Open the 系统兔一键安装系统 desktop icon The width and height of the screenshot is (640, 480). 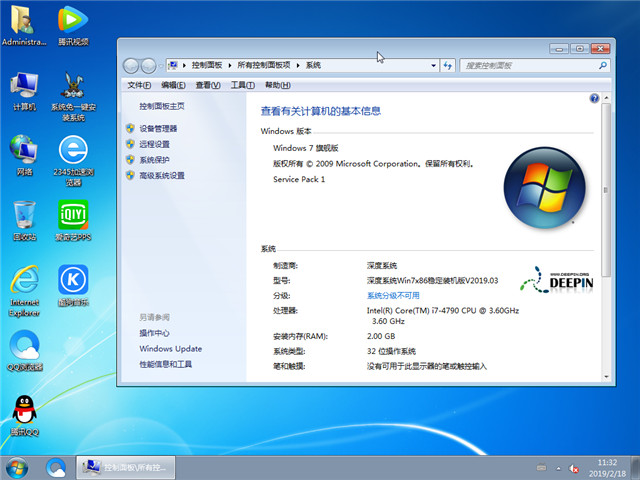click(x=73, y=96)
